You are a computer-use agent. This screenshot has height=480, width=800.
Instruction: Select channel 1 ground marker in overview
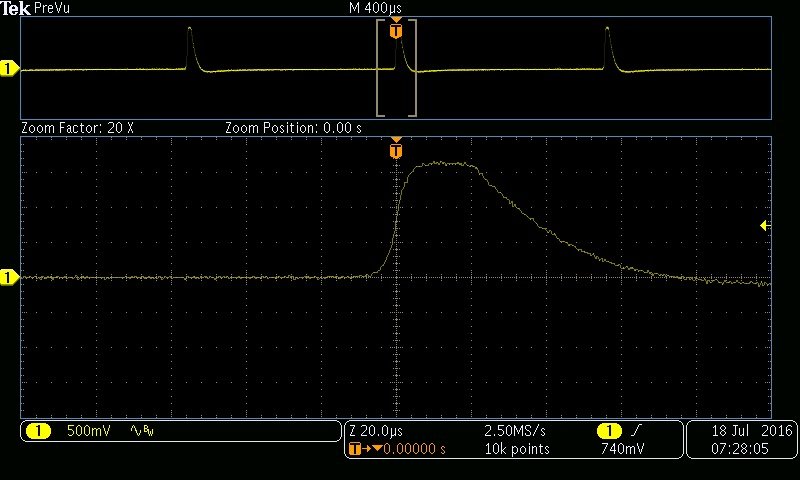(9, 69)
